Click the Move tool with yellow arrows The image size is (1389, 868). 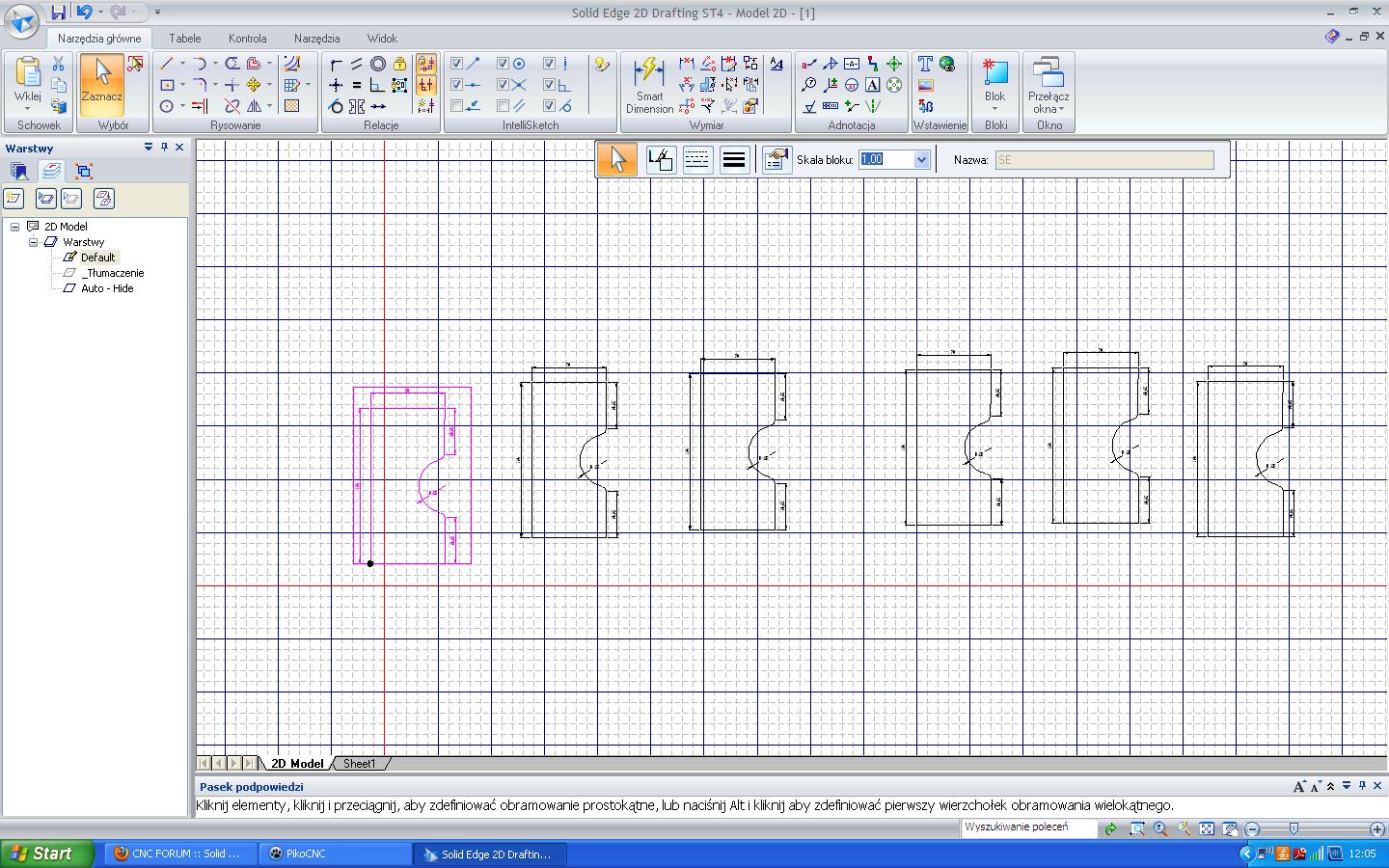(x=253, y=85)
